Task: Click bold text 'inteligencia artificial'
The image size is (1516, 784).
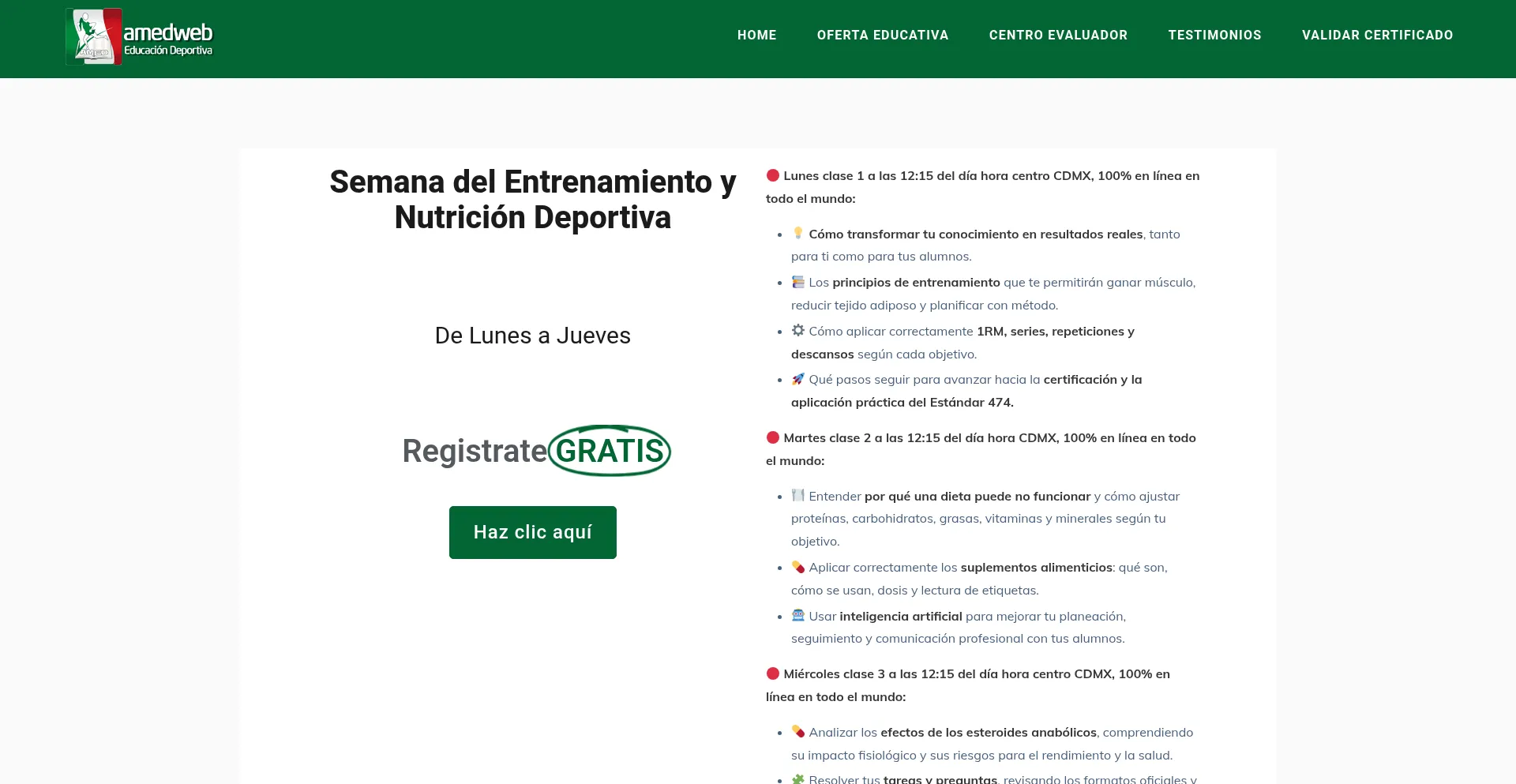Action: pos(901,617)
